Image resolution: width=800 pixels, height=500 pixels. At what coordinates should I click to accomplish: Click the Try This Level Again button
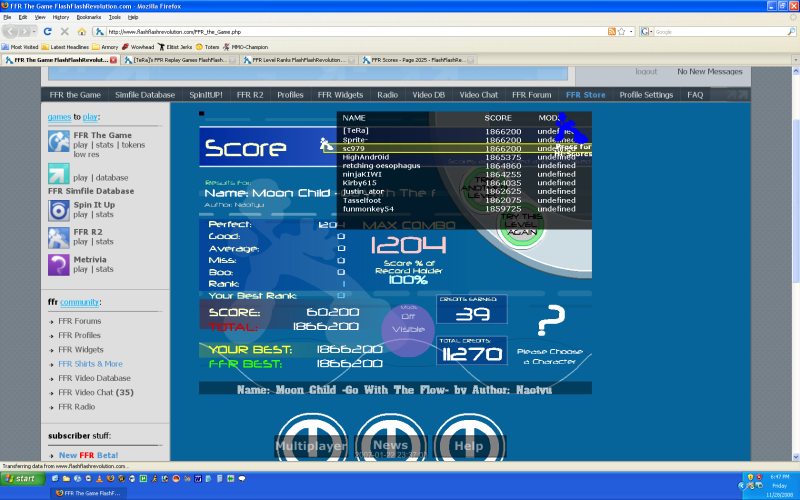pyautogui.click(x=522, y=226)
